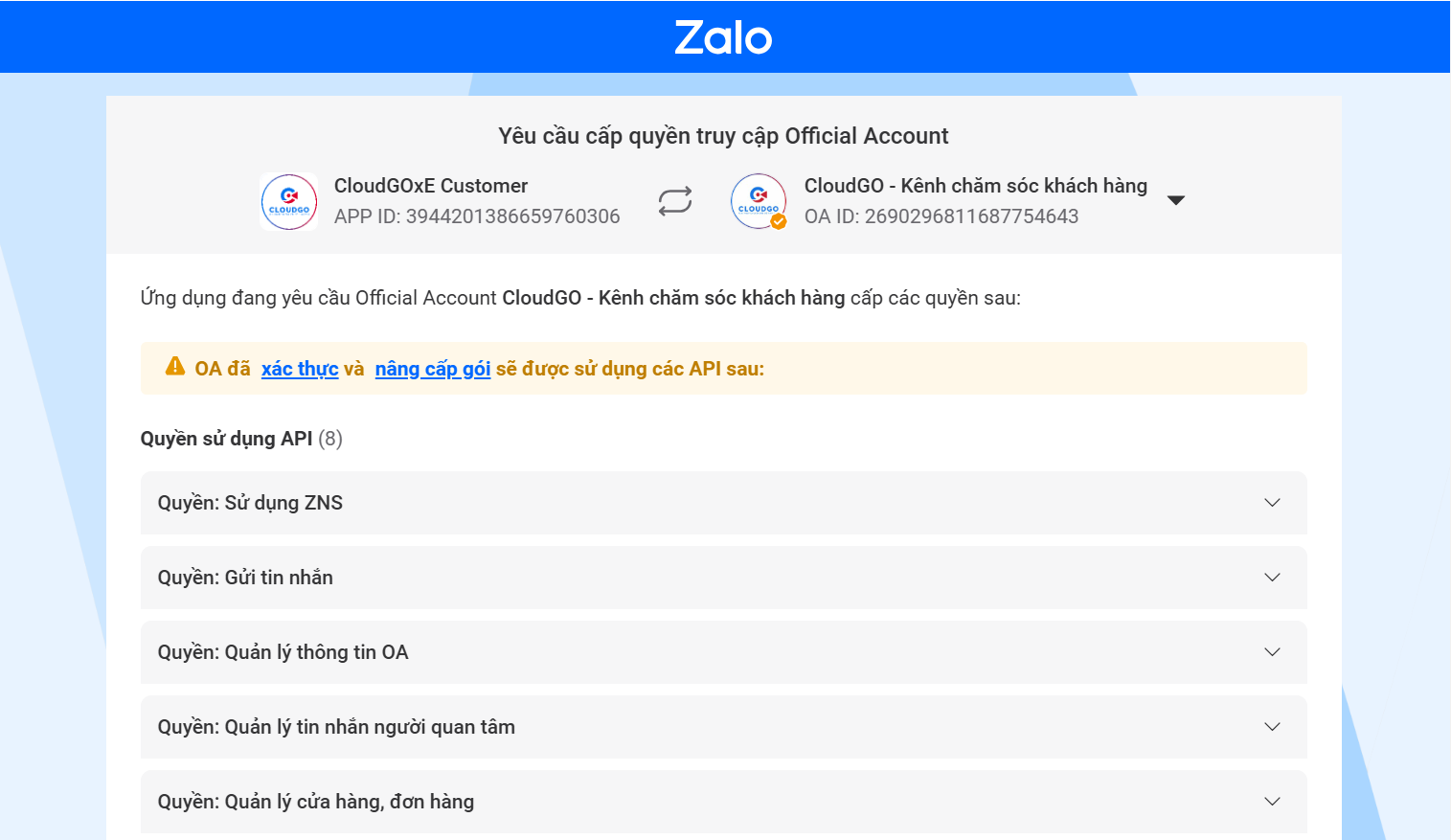Viewport: 1451px width, 840px height.
Task: Click the OA name 'CloudGO - Kênh chăm sóc khách hàng'
Action: (x=974, y=185)
